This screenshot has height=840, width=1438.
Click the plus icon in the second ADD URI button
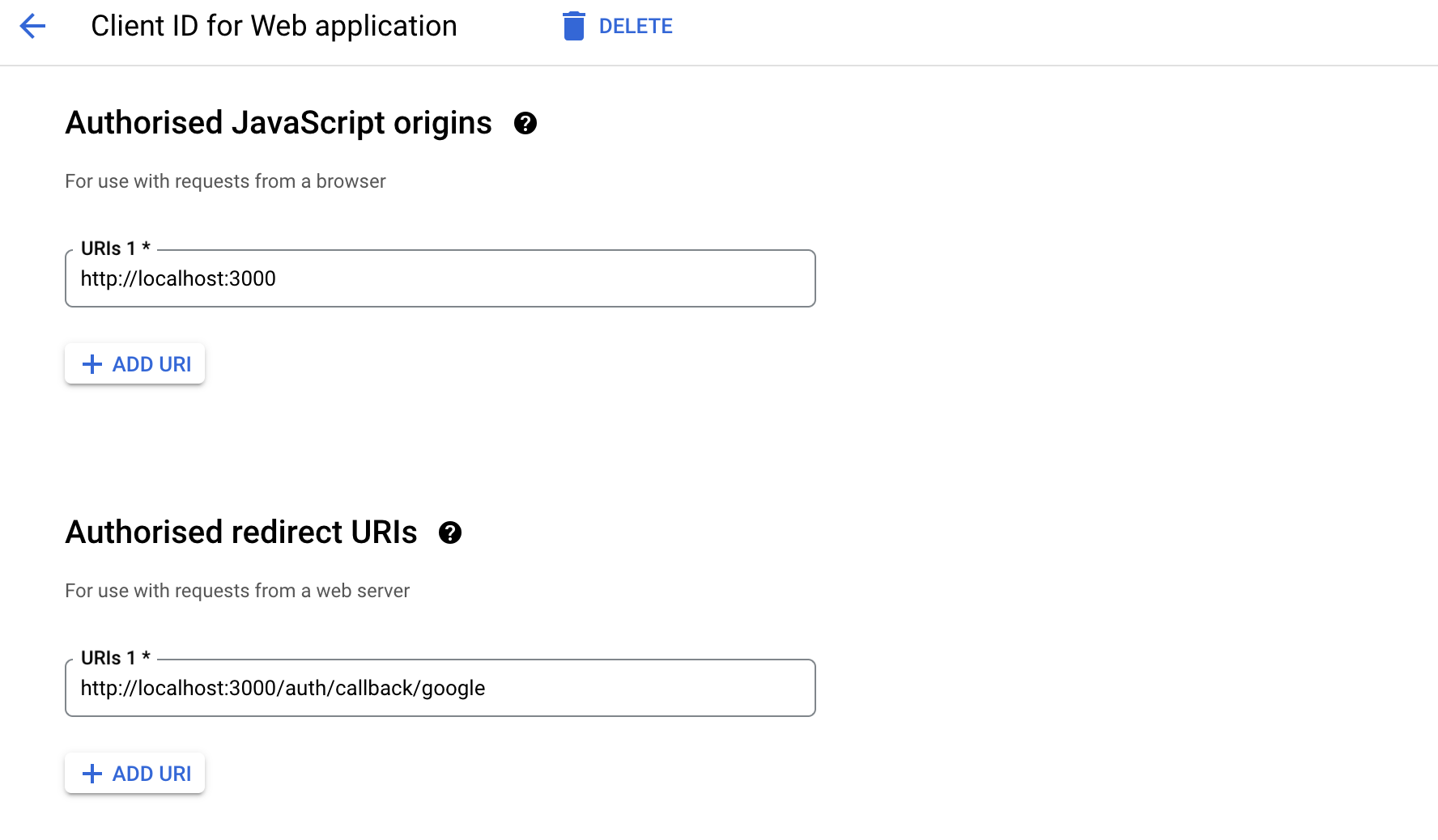click(x=91, y=773)
